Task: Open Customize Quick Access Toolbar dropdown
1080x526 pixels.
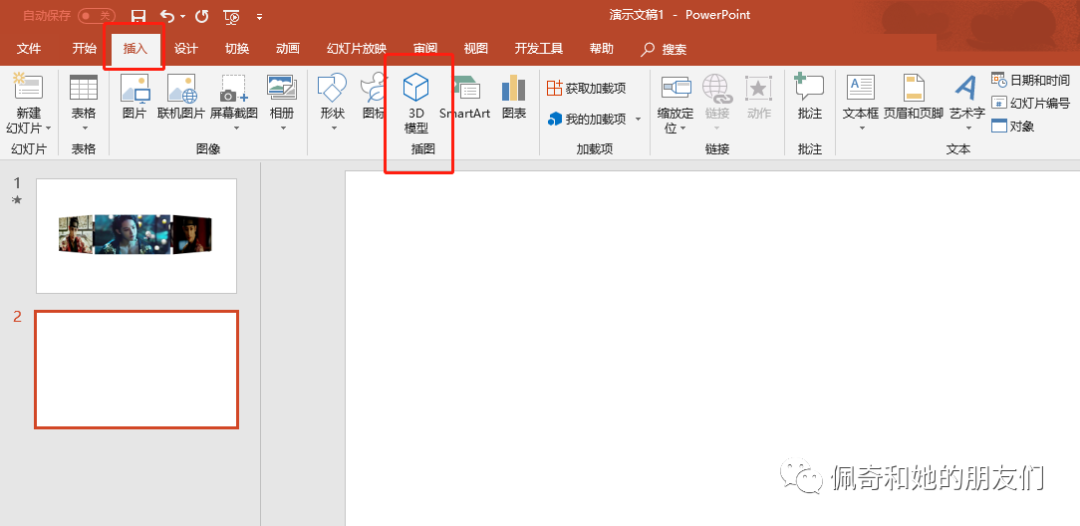Action: coord(260,16)
